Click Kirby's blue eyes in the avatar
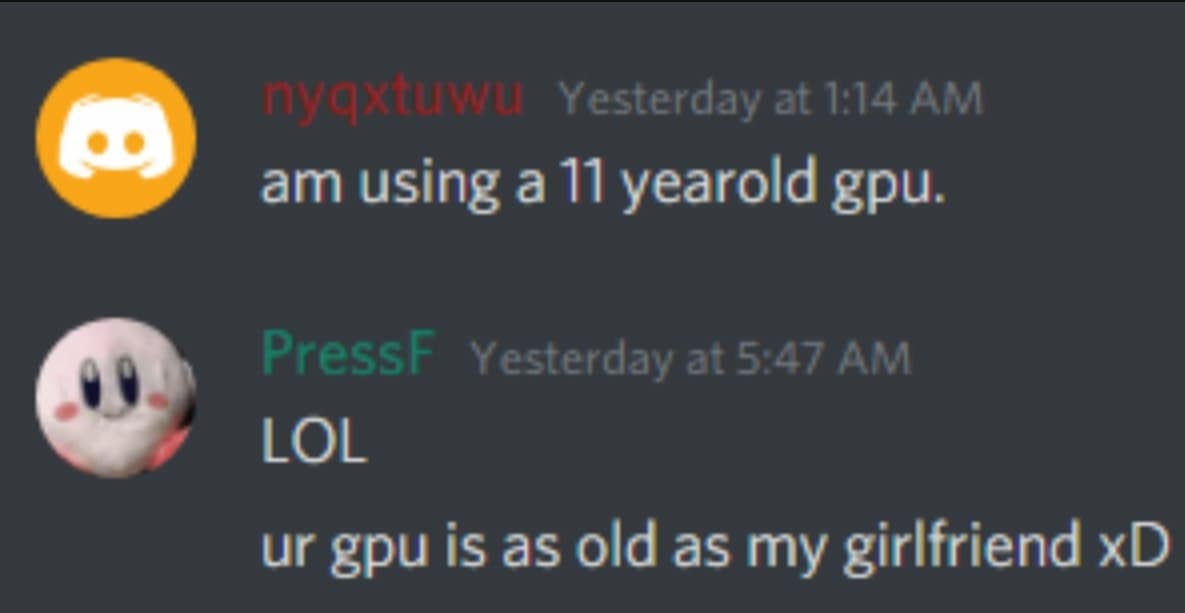 click(110, 380)
